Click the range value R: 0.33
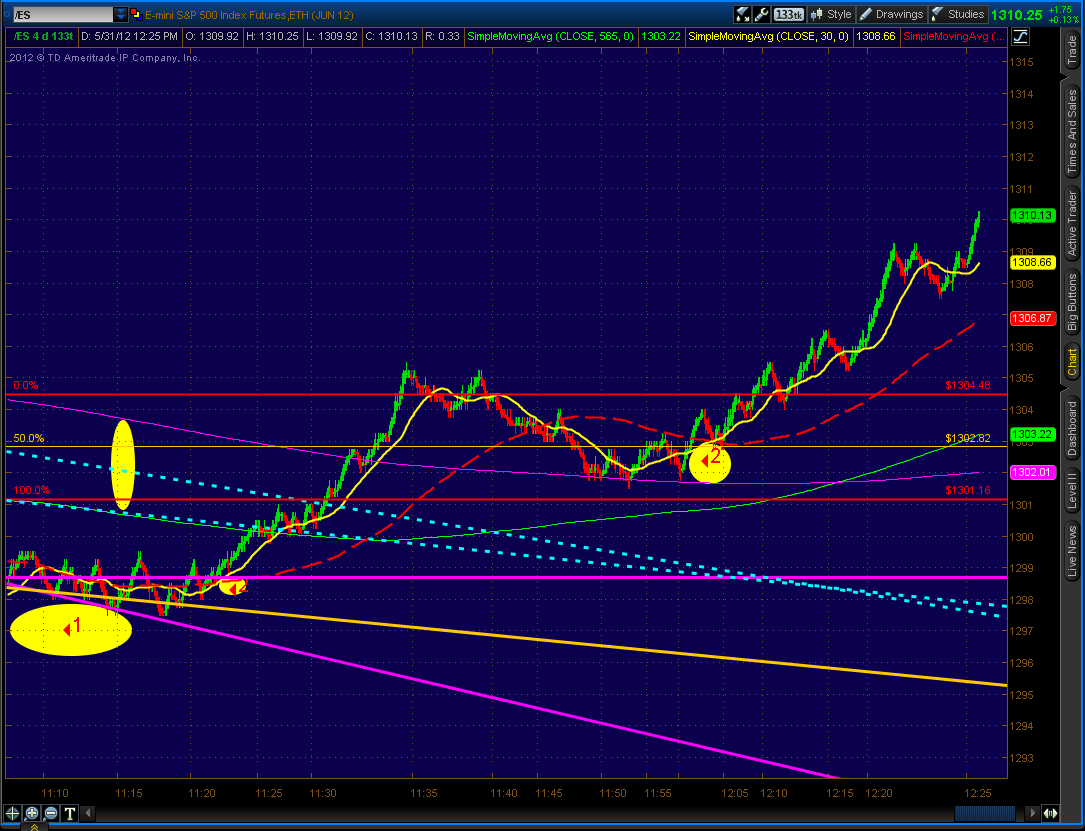The width and height of the screenshot is (1085, 831). point(443,36)
